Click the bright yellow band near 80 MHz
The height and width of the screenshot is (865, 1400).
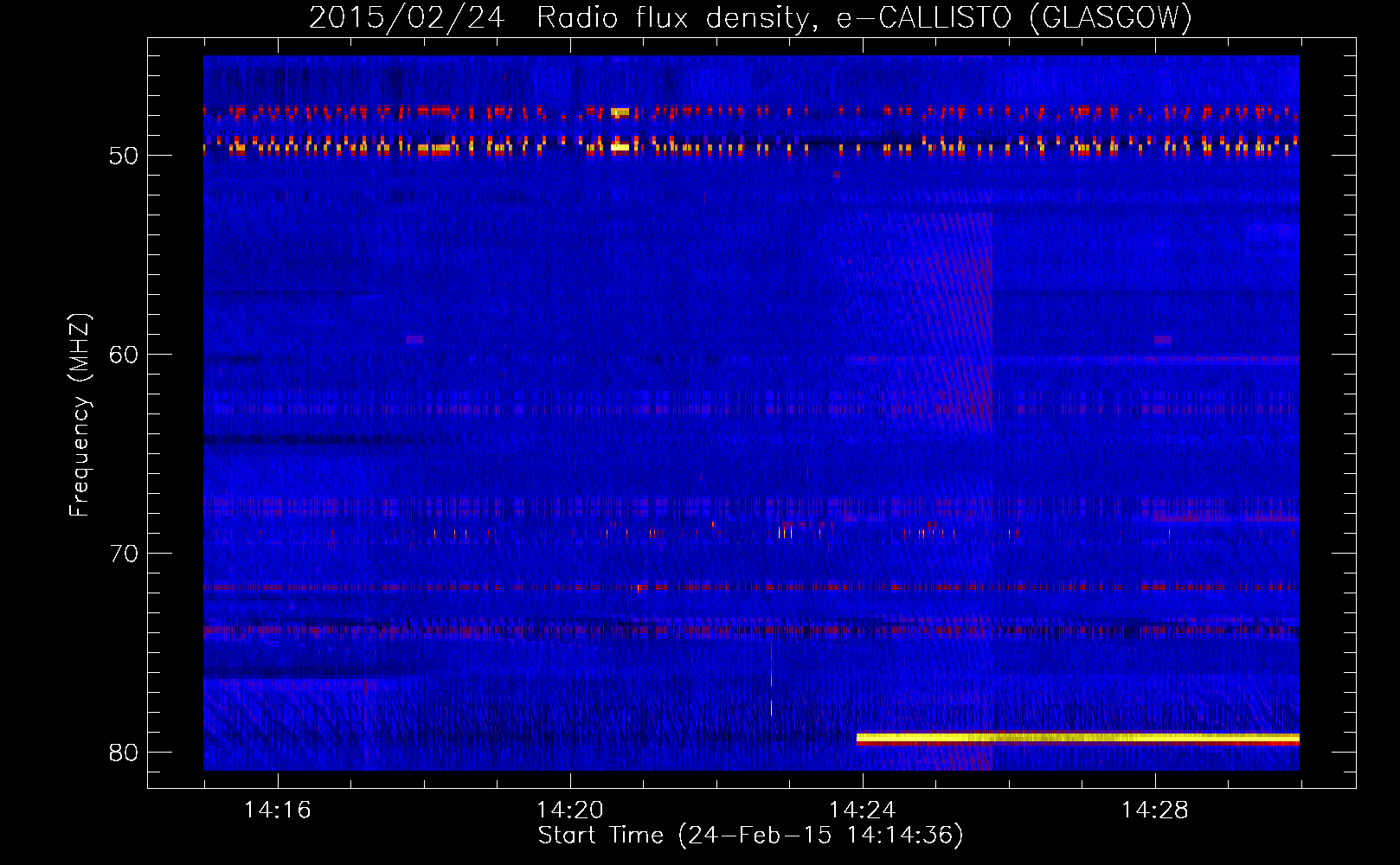coord(1078,738)
